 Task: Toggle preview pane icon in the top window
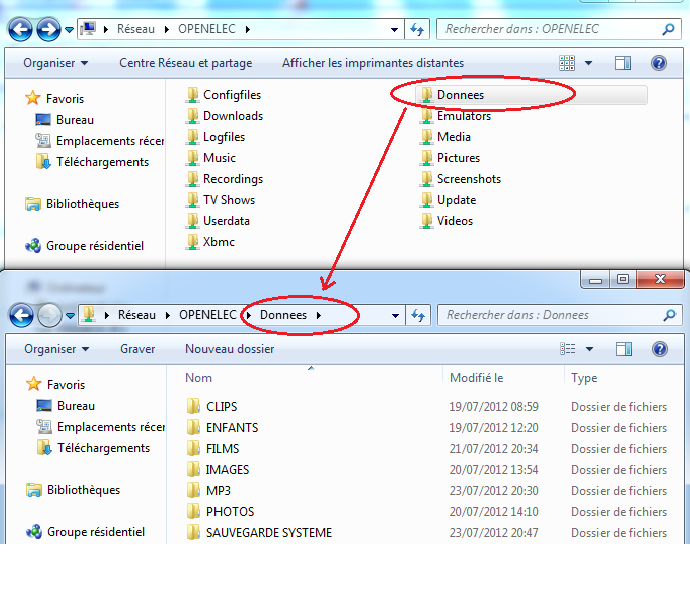pyautogui.click(x=623, y=63)
